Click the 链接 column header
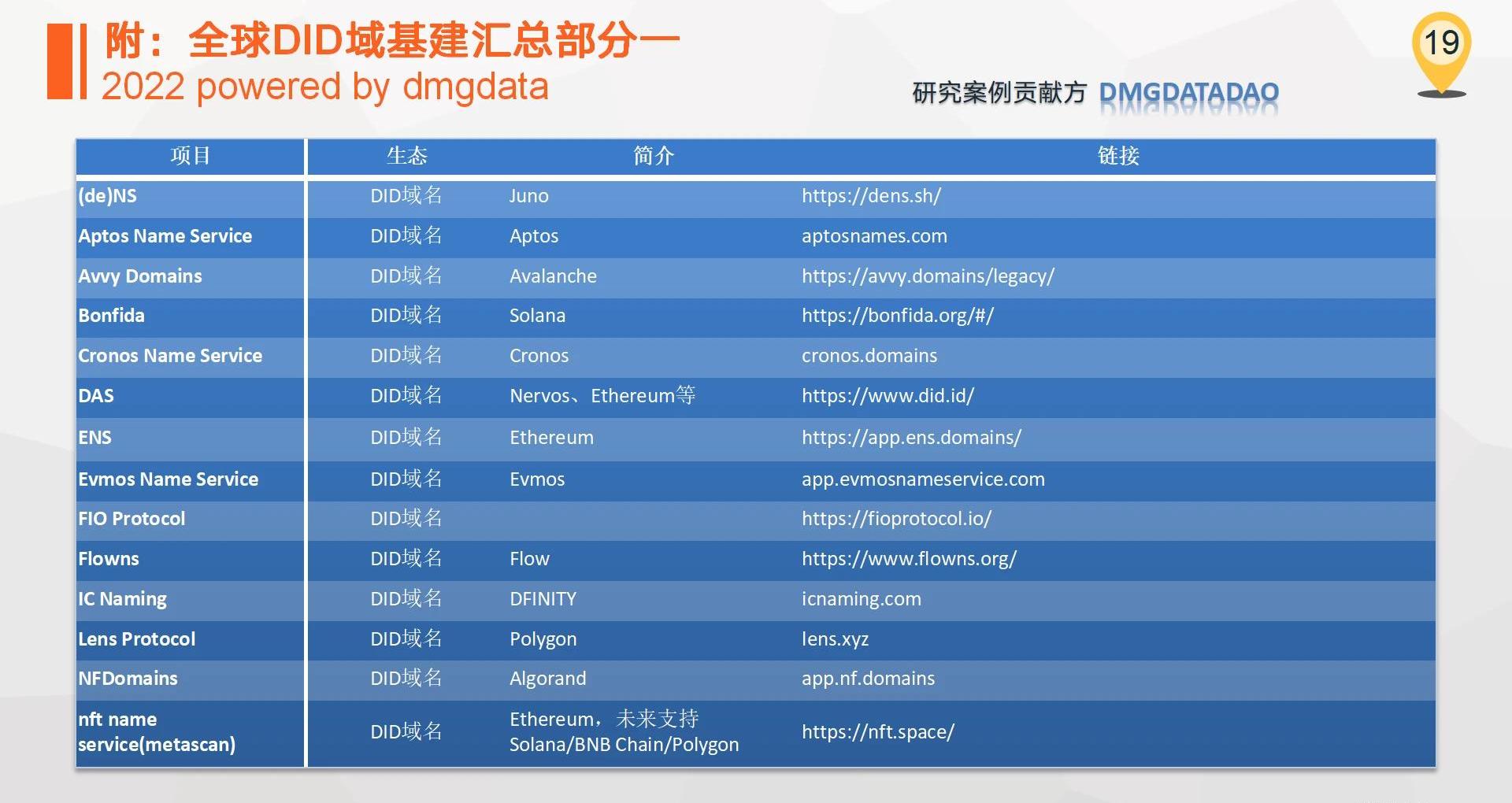The image size is (1512, 803). tap(1118, 156)
